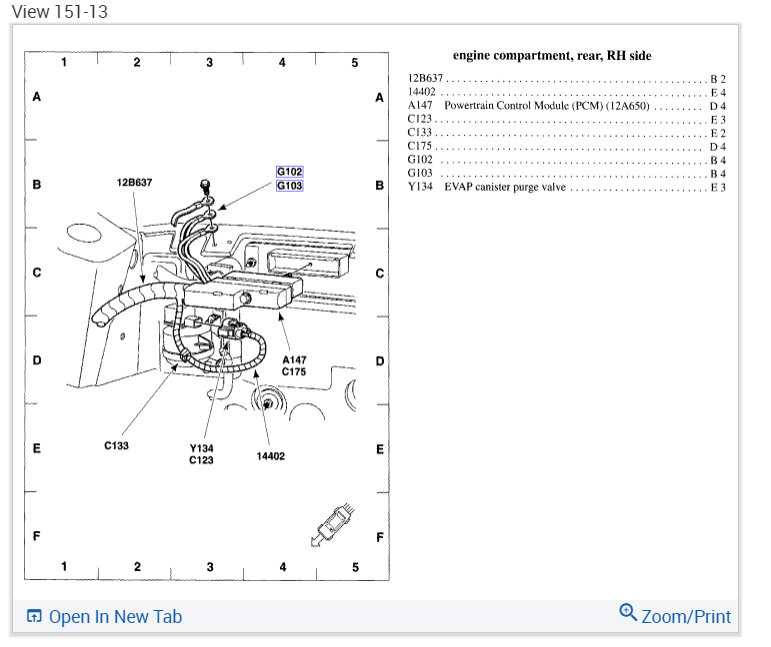Click the 14402 label in the diagram
This screenshot has width=771, height=647.
click(271, 456)
